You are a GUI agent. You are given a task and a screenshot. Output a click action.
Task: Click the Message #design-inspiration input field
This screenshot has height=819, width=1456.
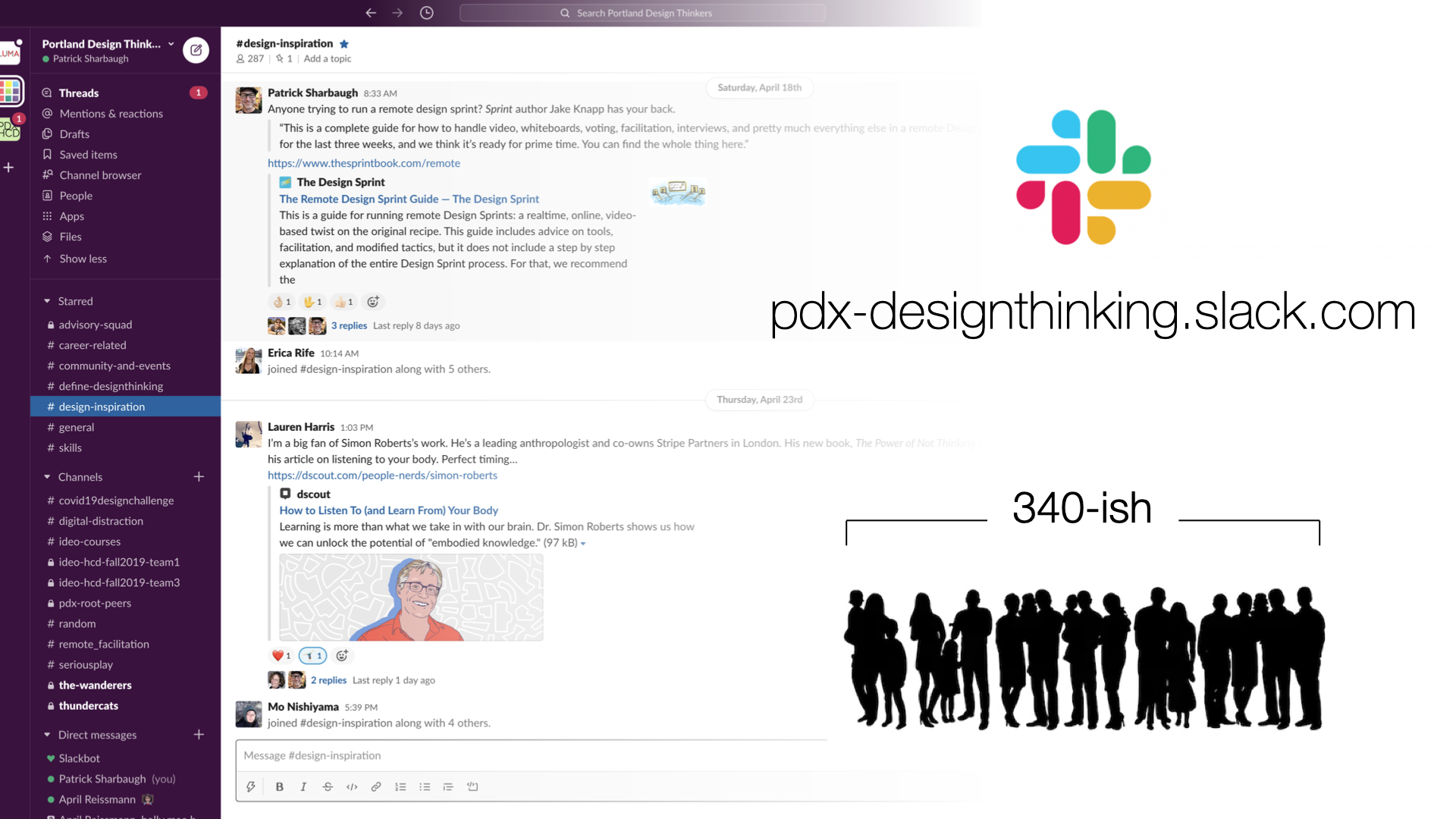[531, 755]
